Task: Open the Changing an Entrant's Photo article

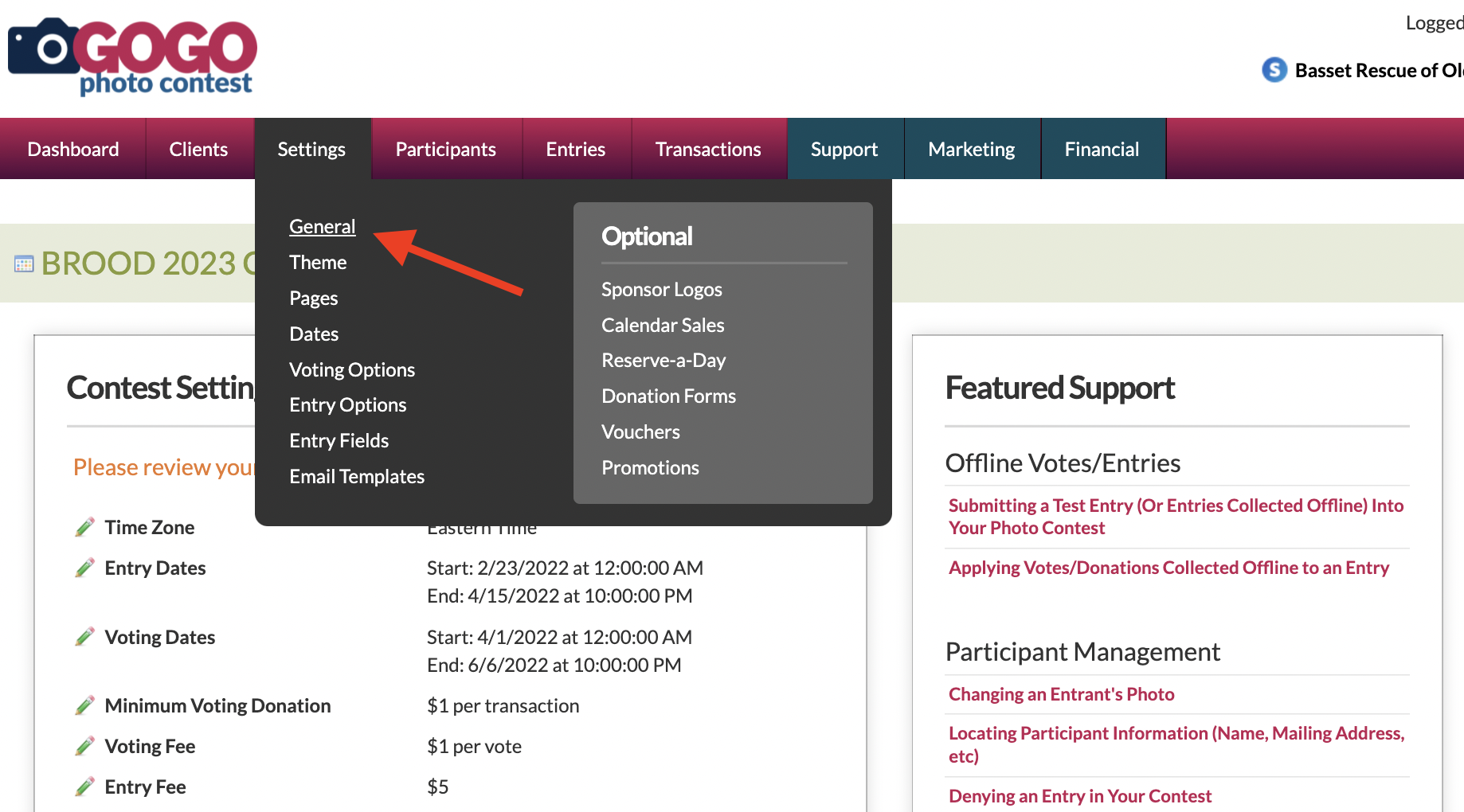Action: click(1061, 694)
